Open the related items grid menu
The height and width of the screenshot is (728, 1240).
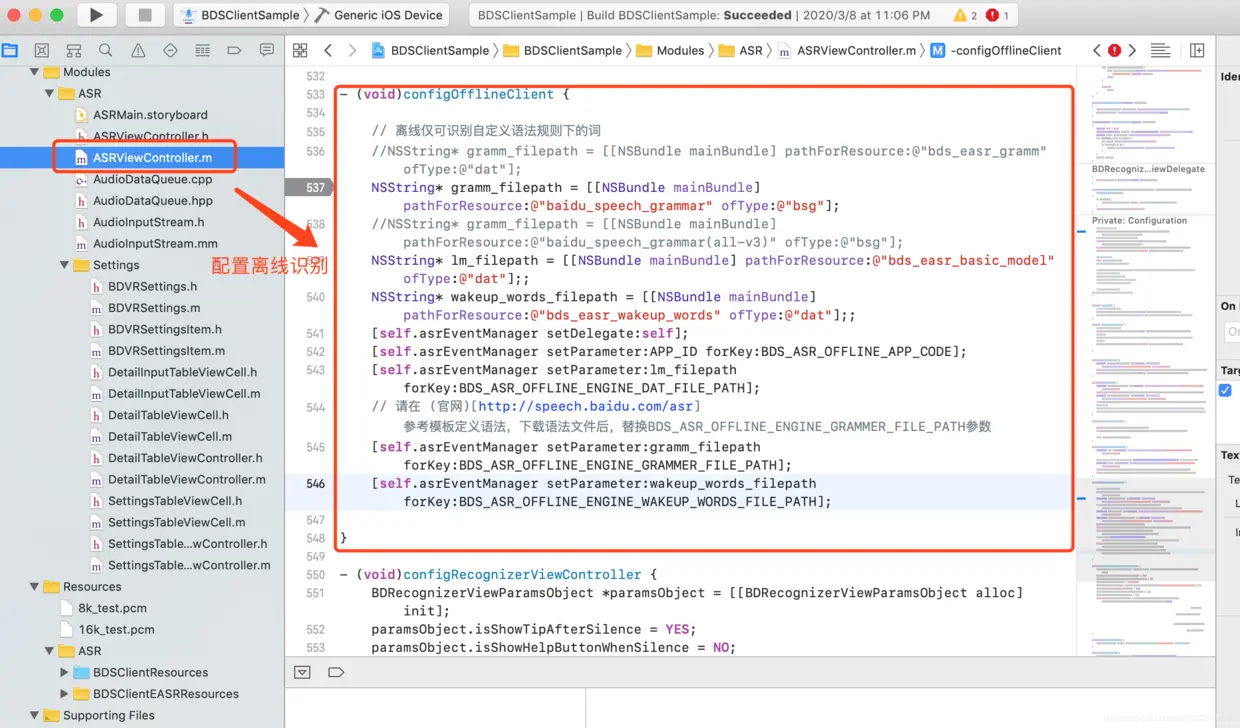pyautogui.click(x=300, y=50)
